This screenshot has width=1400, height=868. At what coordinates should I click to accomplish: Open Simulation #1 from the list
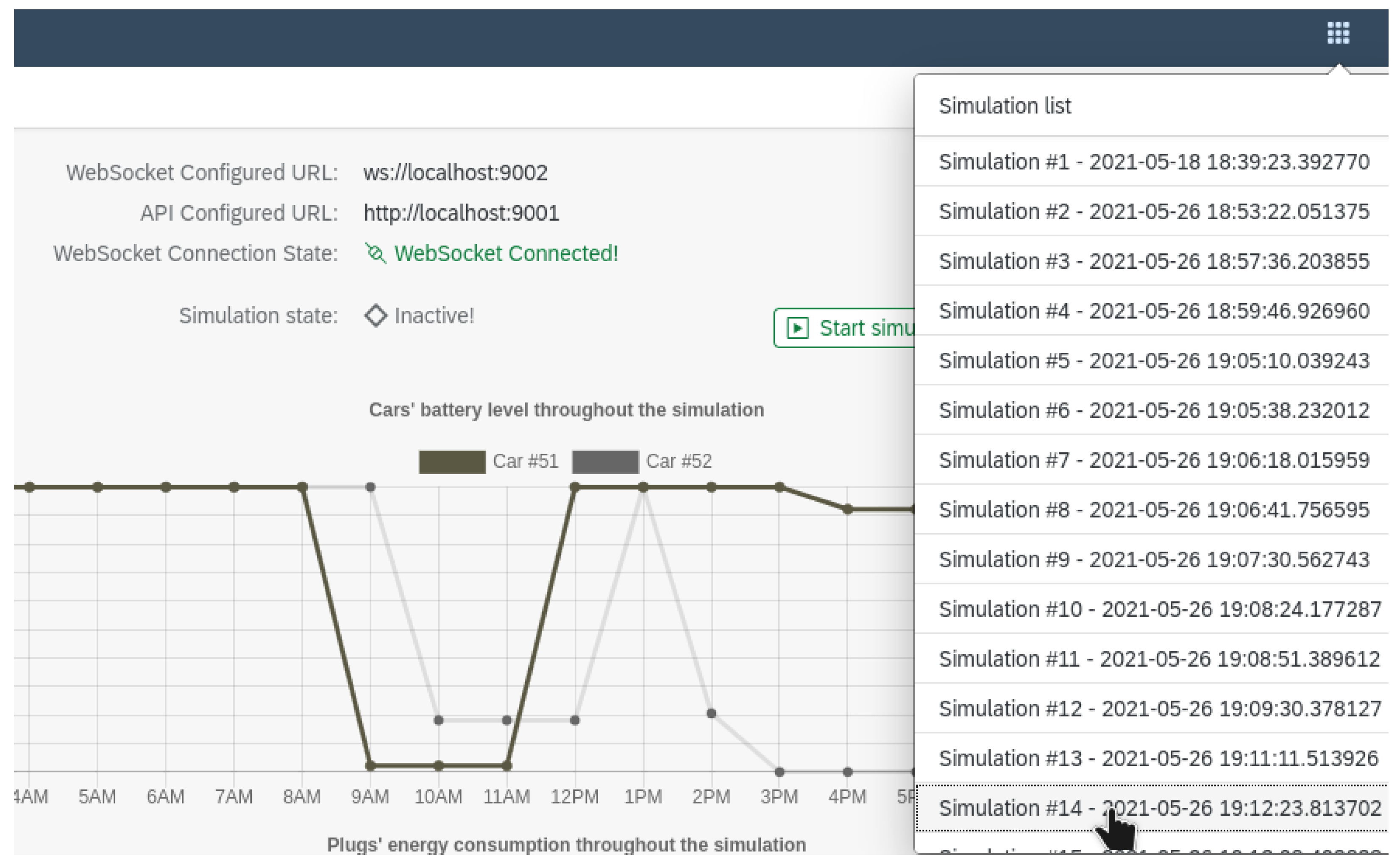coord(1153,162)
